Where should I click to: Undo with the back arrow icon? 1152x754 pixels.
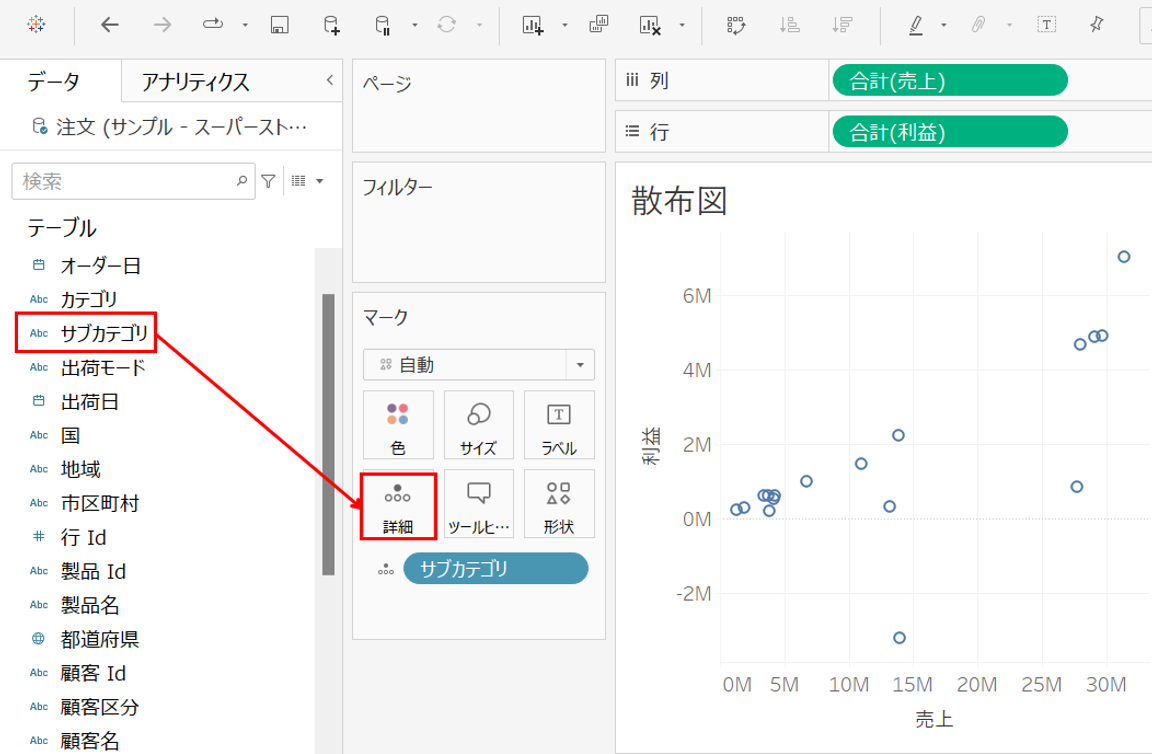(109, 25)
